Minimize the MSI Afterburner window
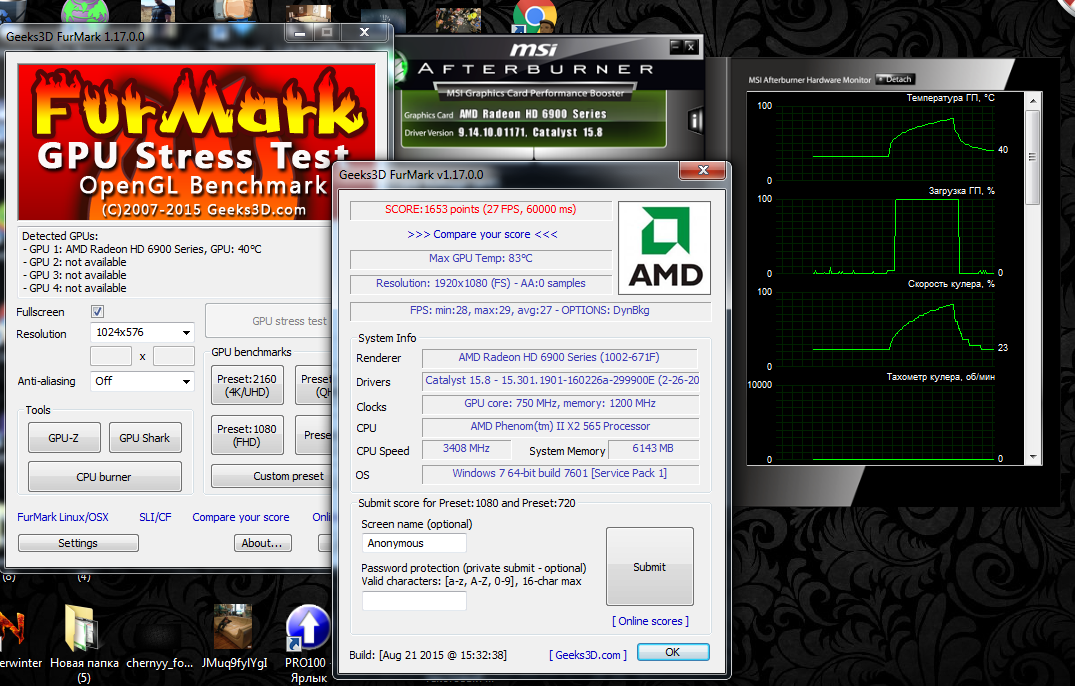Image resolution: width=1075 pixels, height=686 pixels. pyautogui.click(x=675, y=46)
